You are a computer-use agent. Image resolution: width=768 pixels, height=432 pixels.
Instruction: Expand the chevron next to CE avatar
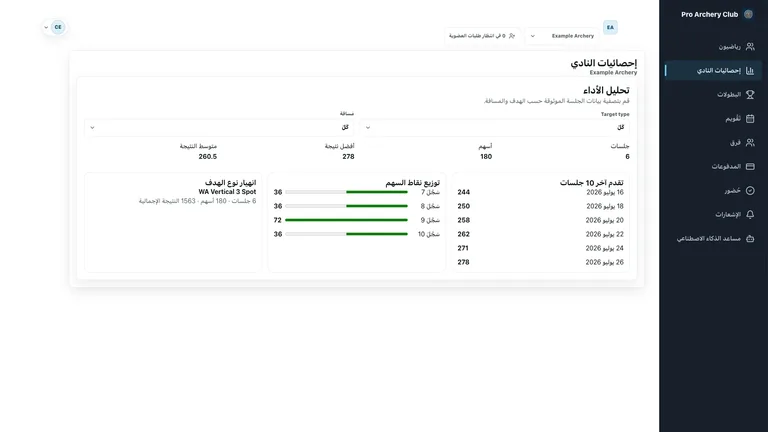(x=46, y=27)
